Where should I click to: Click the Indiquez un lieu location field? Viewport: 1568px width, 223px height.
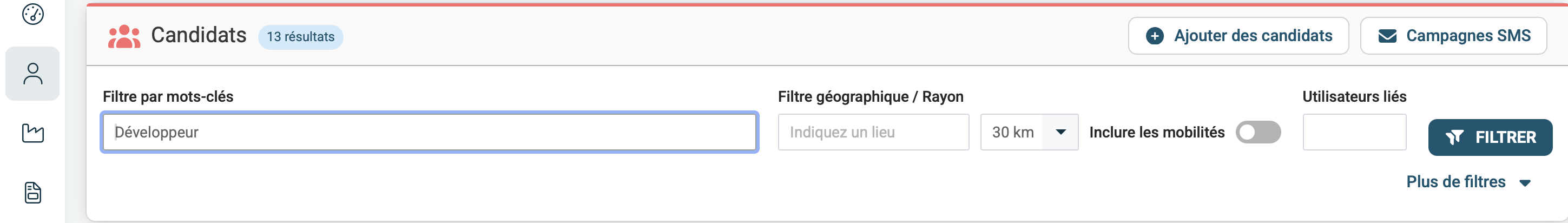pyautogui.click(x=873, y=132)
